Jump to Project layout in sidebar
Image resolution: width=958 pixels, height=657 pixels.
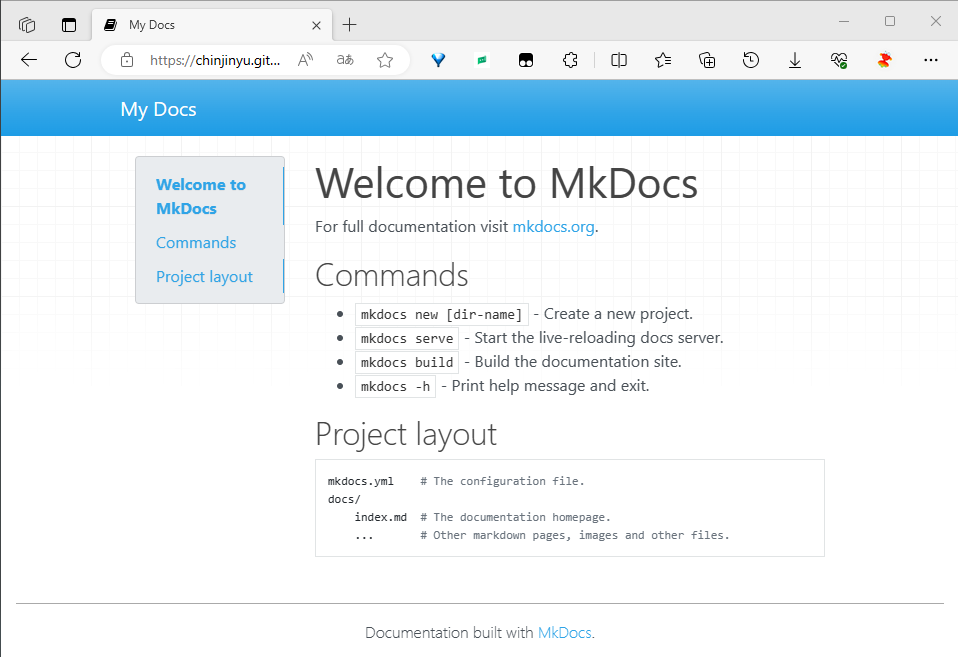click(204, 277)
